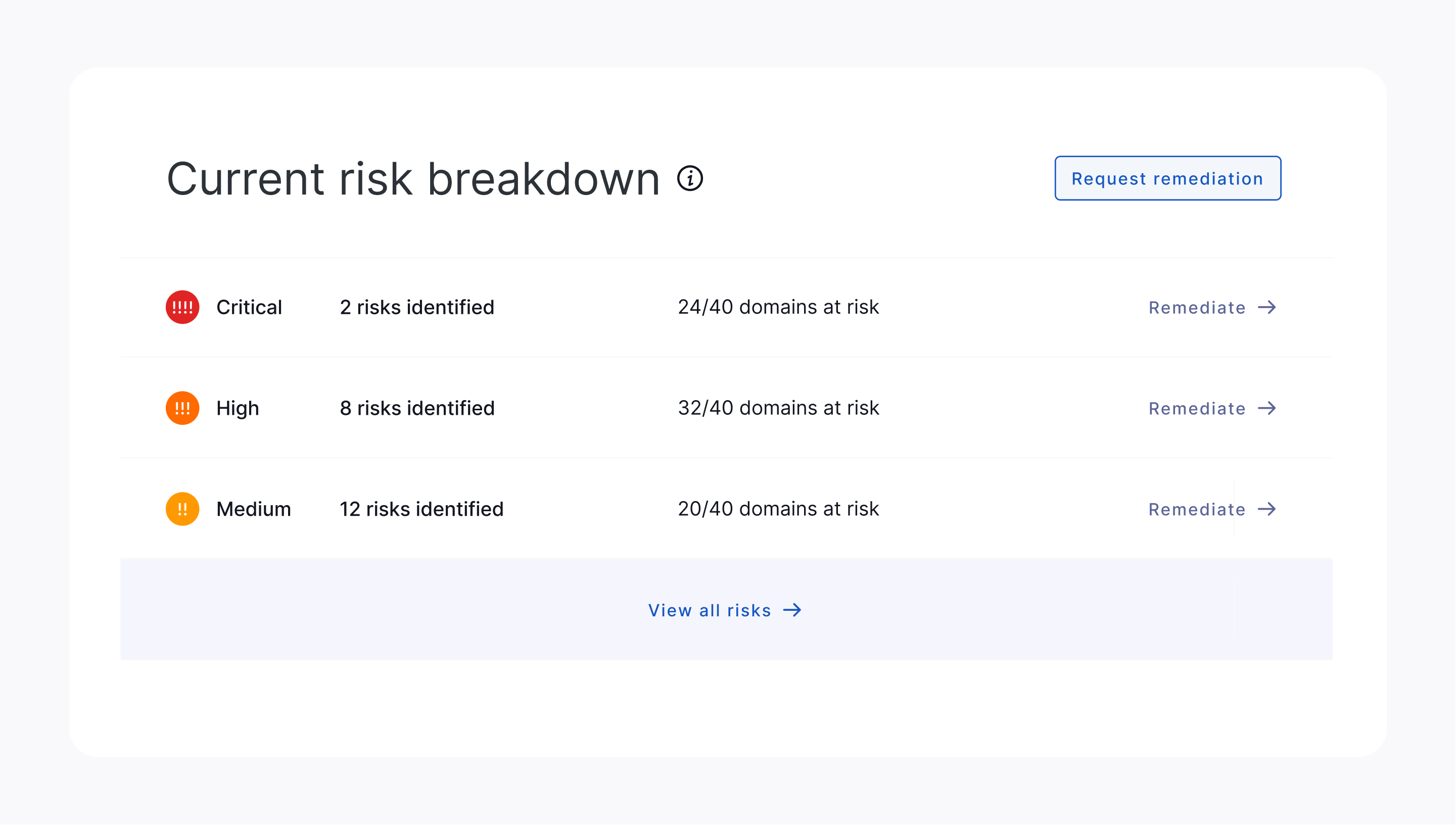Image resolution: width=1456 pixels, height=825 pixels.
Task: Click the arrow in the High row
Action: pyautogui.click(x=1266, y=408)
